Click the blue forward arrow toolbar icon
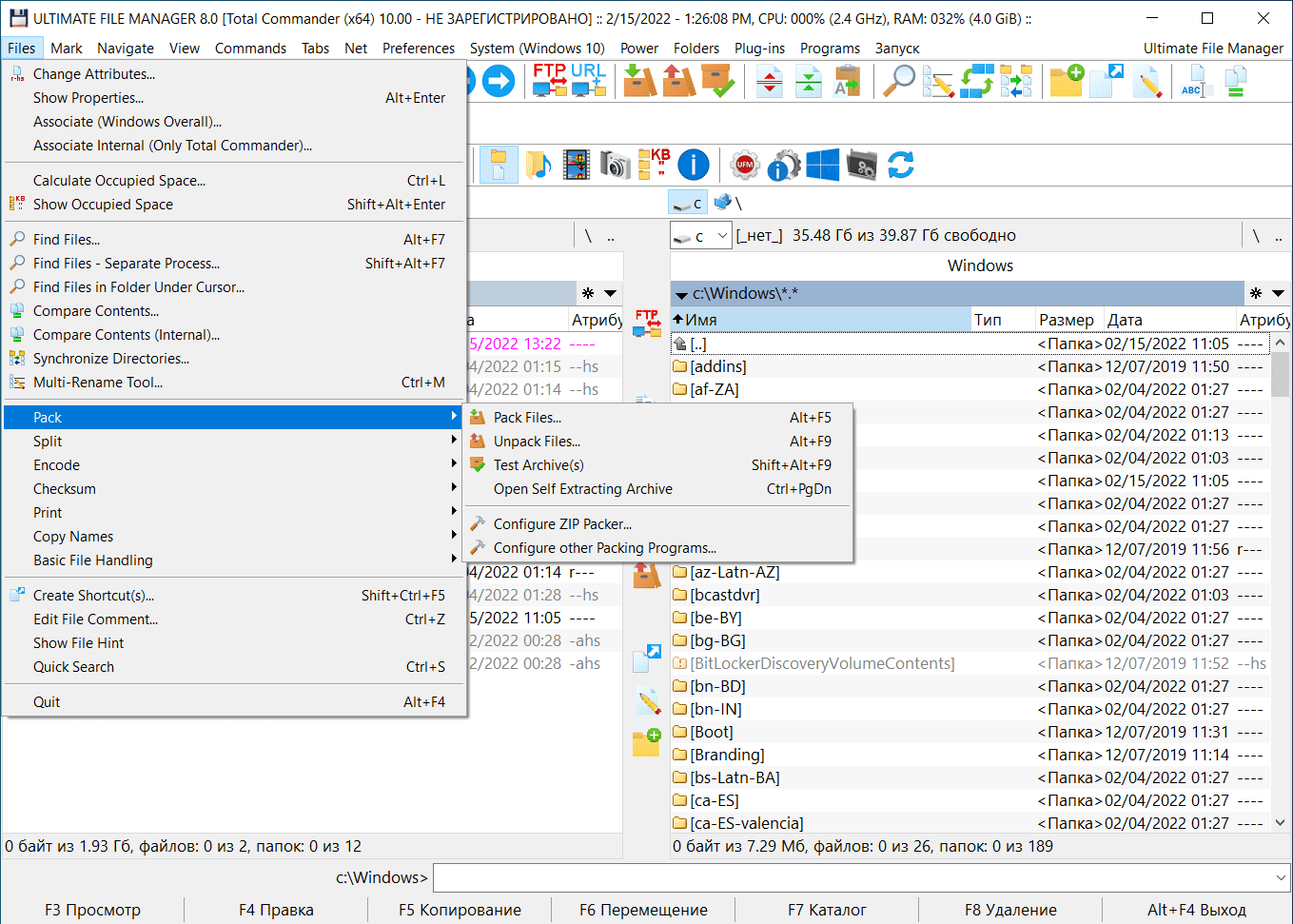Viewport: 1293px width, 924px height. pyautogui.click(x=498, y=82)
